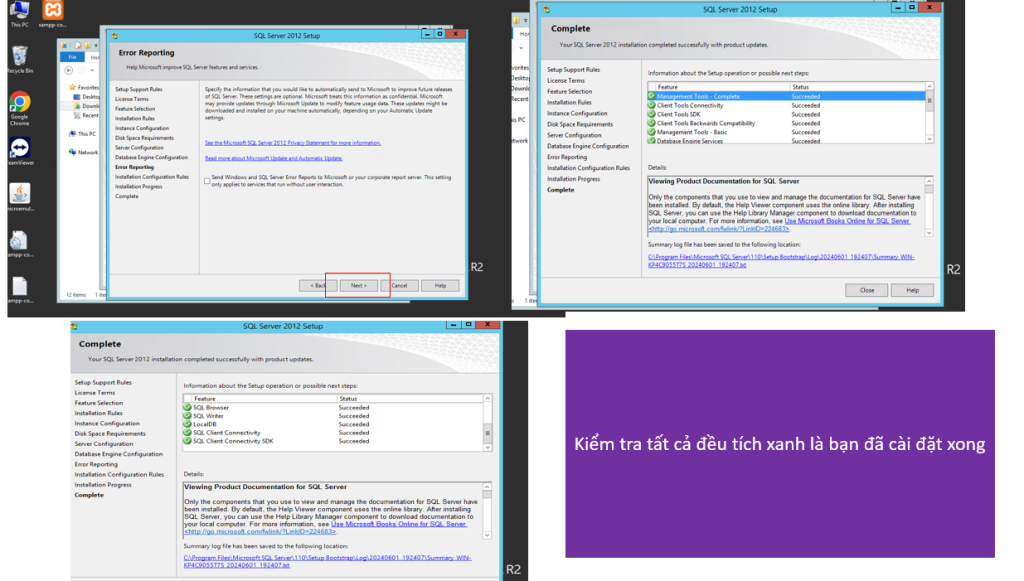
Task: Click the green check beside LocalDB
Action: click(187, 424)
